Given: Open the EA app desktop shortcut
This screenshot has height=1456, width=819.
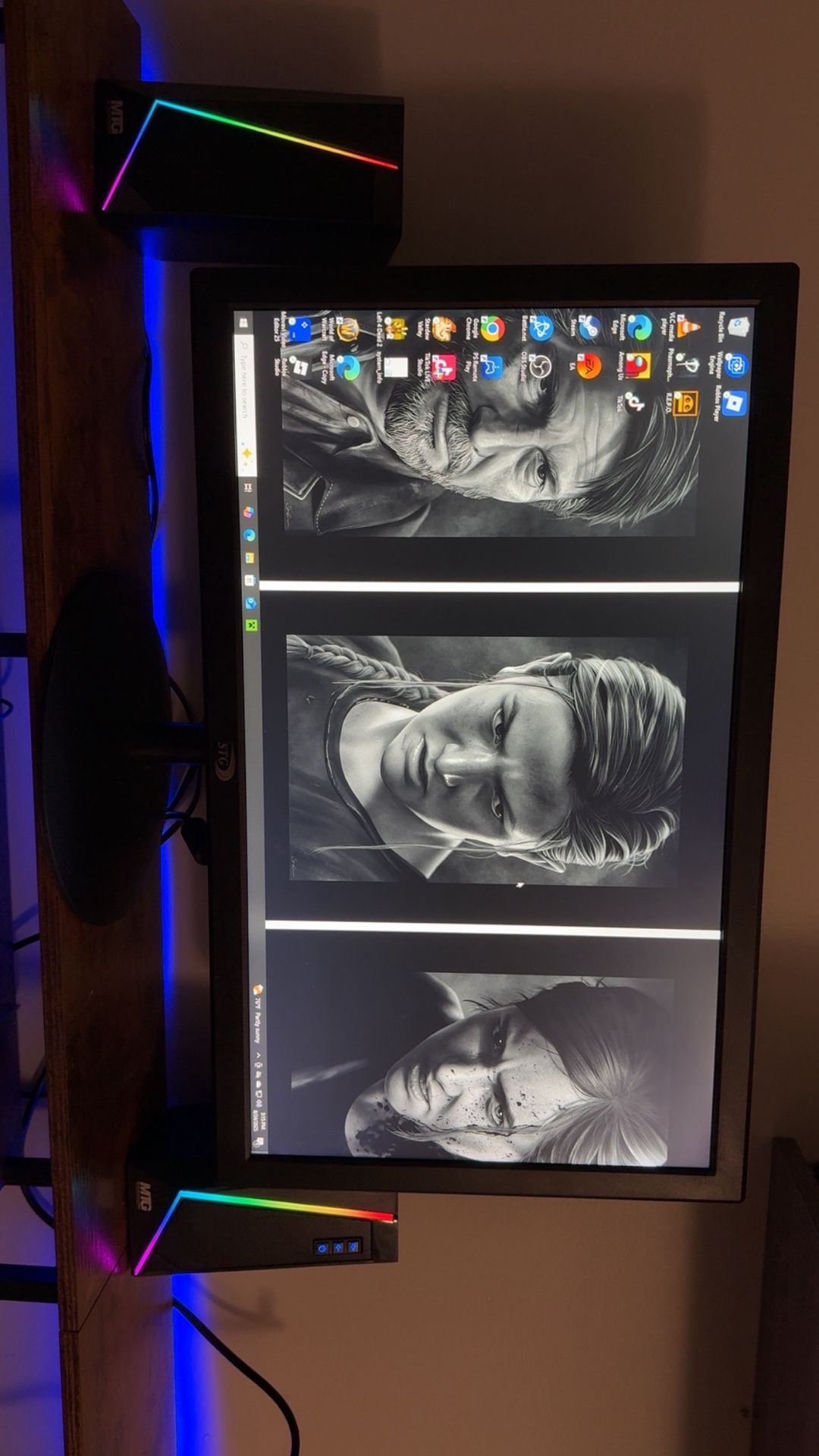Looking at the screenshot, I should [585, 366].
